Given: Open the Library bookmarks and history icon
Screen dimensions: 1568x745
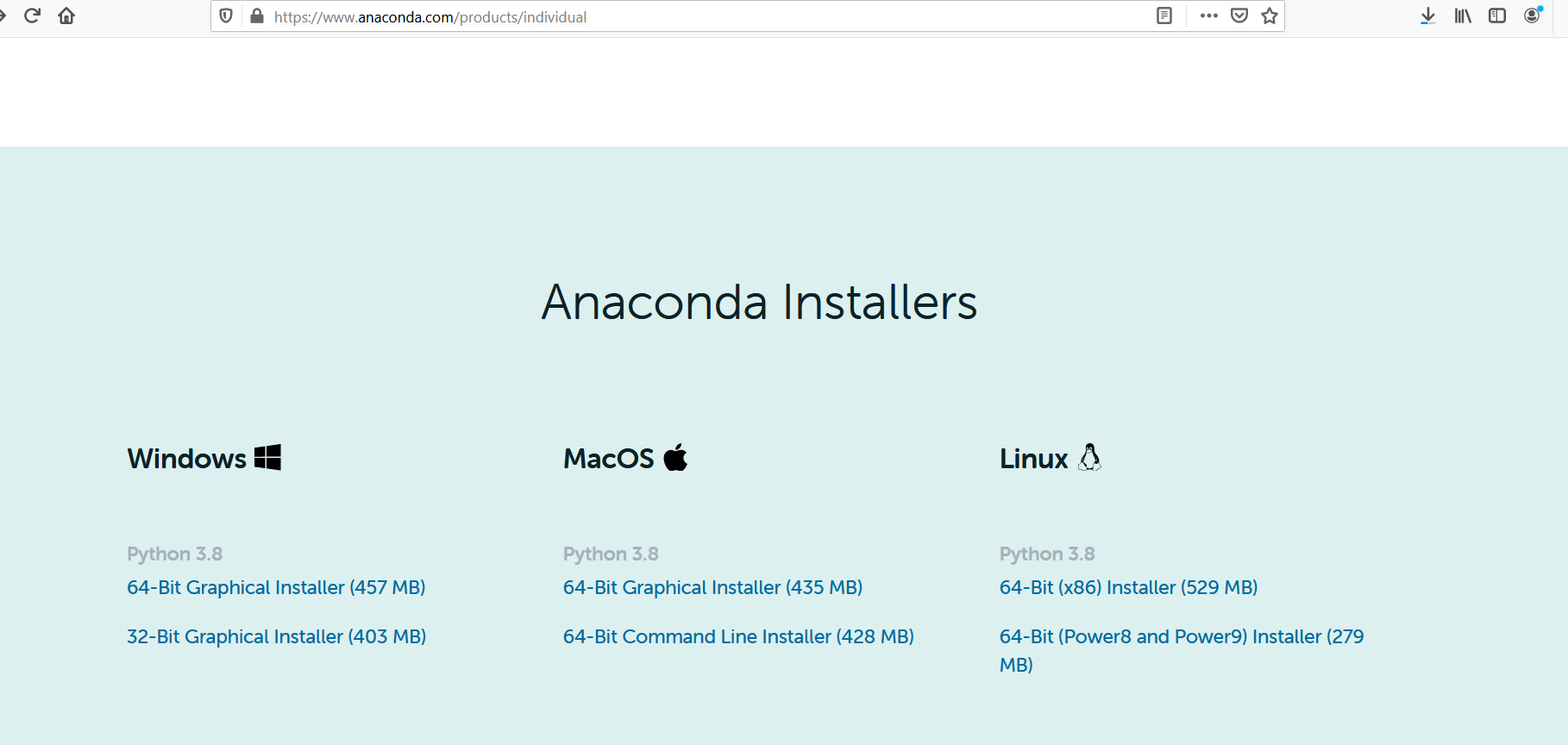Looking at the screenshot, I should 1463,16.
